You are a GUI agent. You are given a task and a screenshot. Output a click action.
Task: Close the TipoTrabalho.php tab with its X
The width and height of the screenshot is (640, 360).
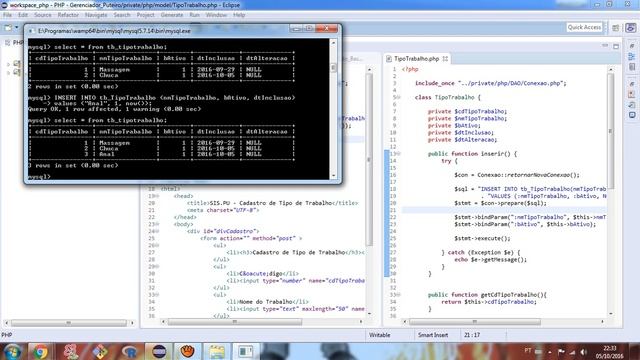[x=445, y=59]
